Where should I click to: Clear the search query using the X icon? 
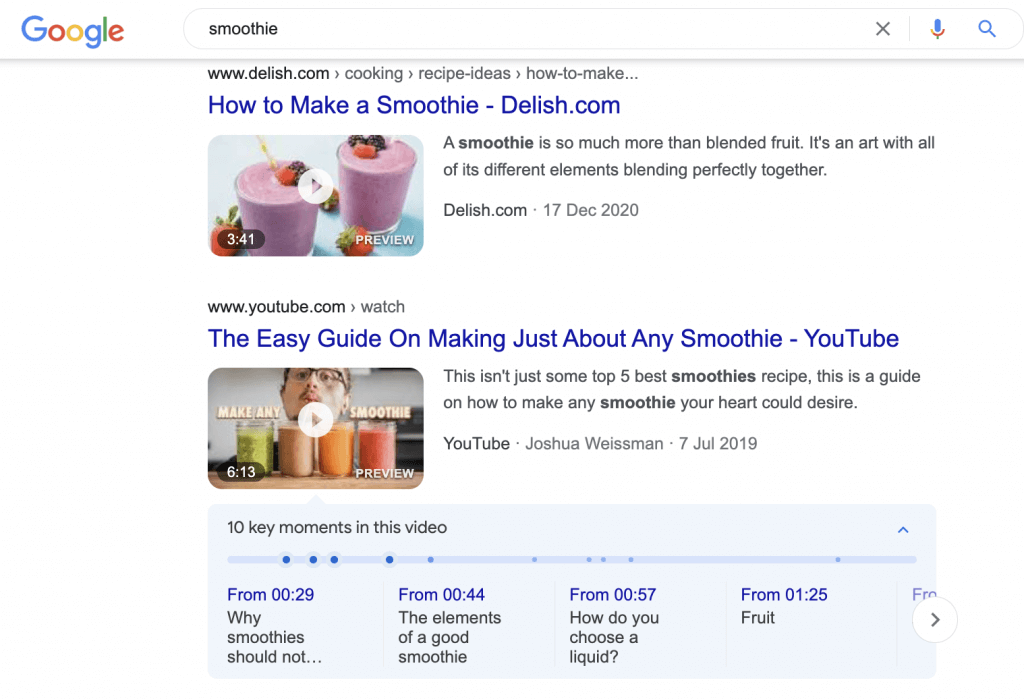pyautogui.click(x=883, y=29)
